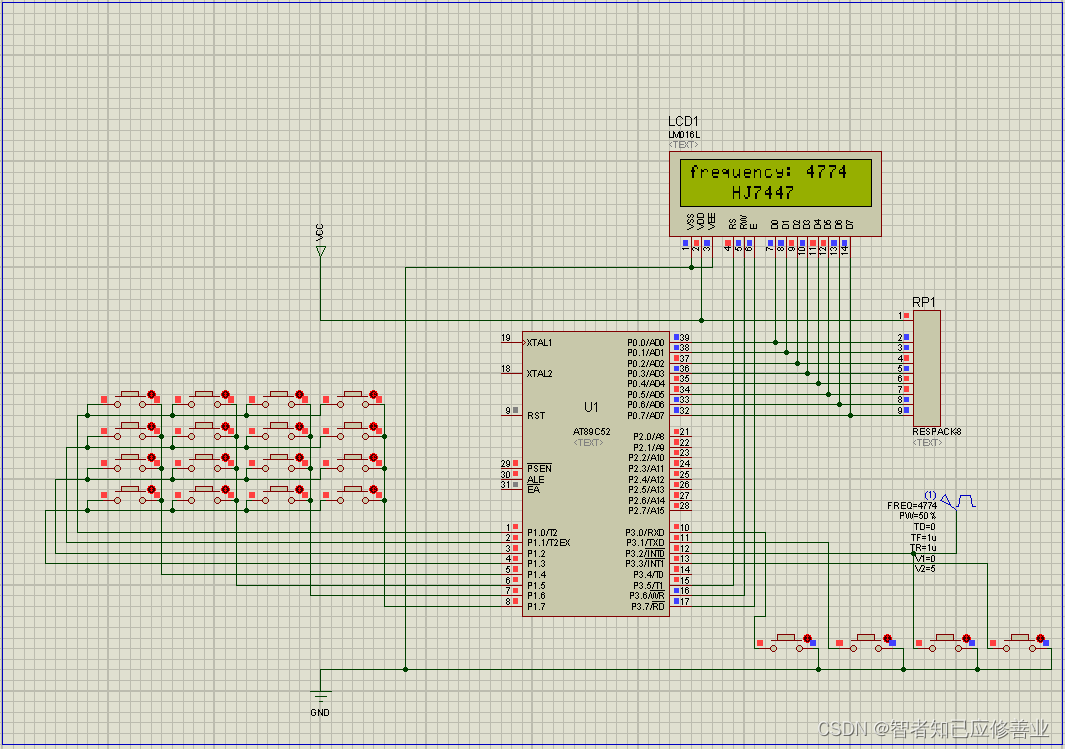This screenshot has width=1065, height=749.
Task: Click the LCD1 component label
Action: [683, 122]
